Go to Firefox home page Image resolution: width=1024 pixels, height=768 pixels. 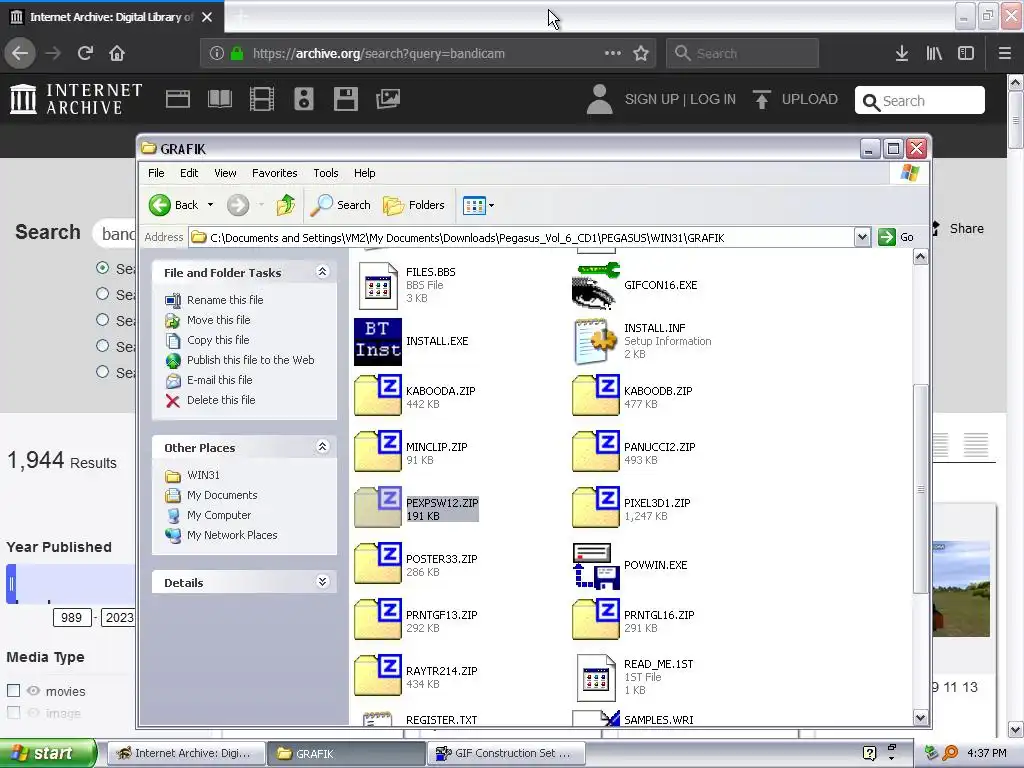click(x=117, y=54)
